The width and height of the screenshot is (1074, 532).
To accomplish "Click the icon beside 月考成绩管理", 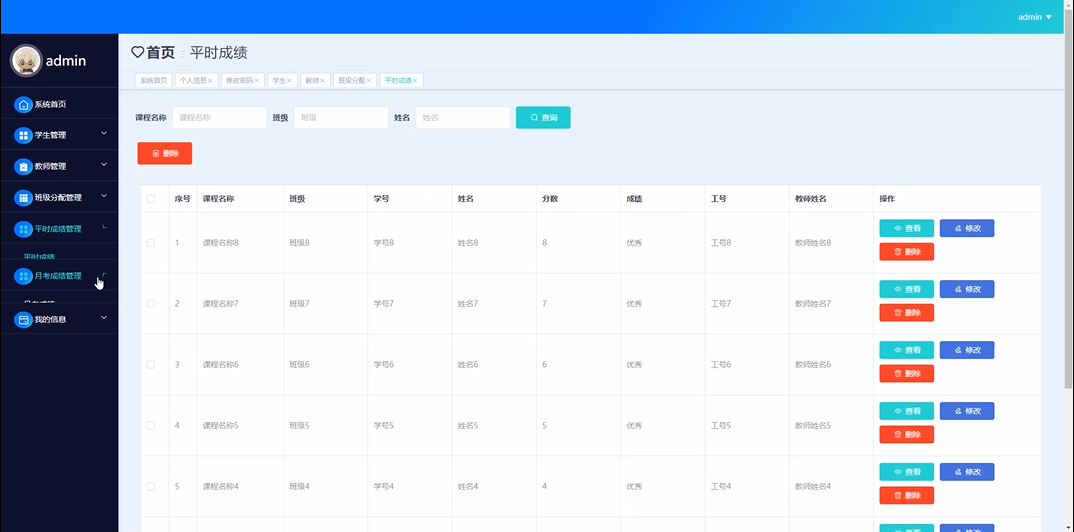I will coord(23,276).
